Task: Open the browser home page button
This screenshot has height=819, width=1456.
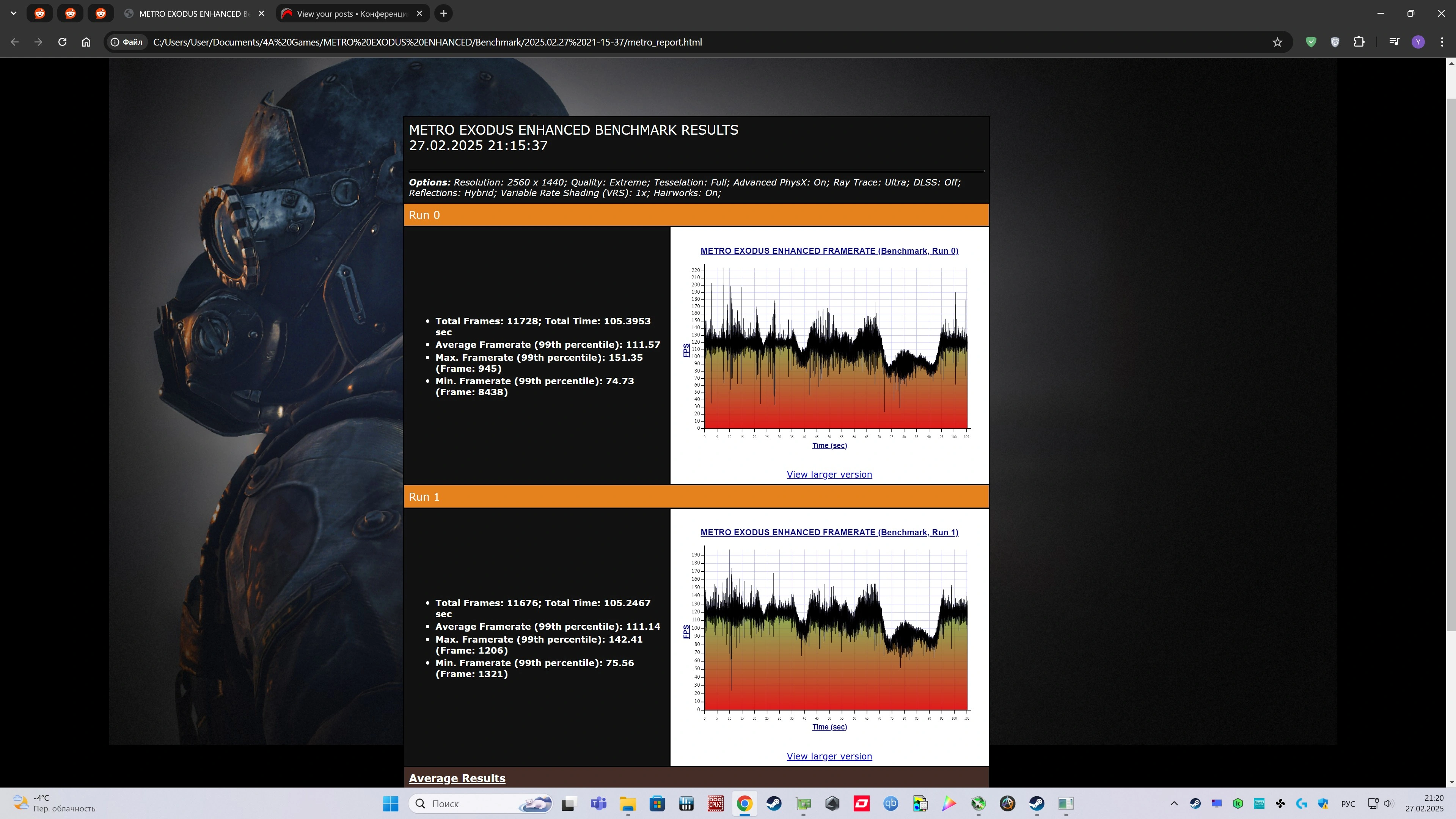Action: pos(86,42)
